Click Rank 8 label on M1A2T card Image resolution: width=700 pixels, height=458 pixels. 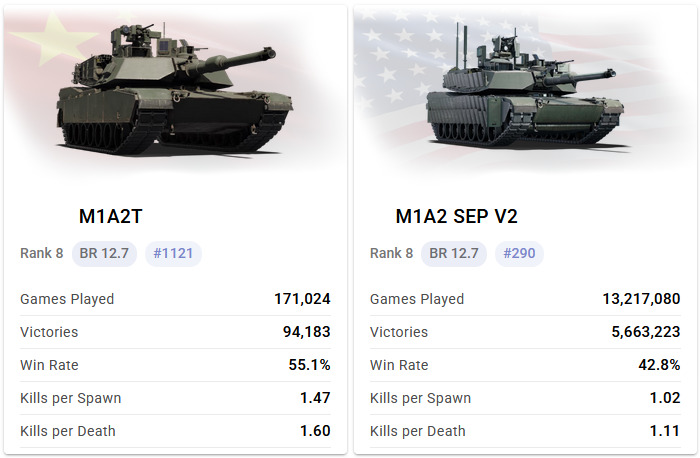42,253
